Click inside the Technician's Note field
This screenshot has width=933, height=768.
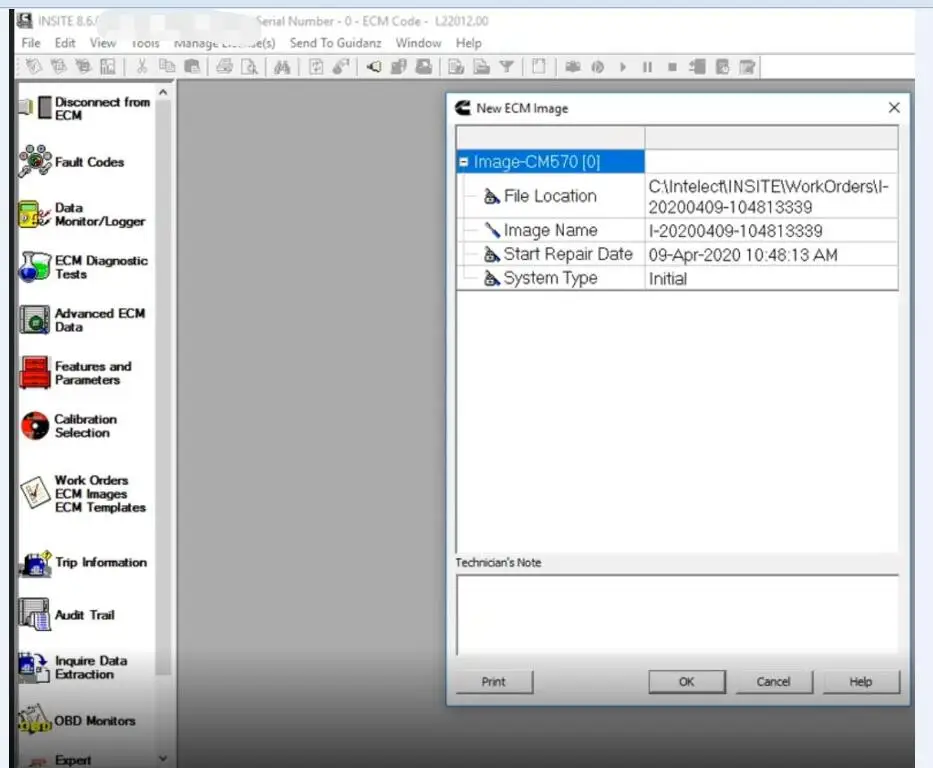tap(677, 615)
